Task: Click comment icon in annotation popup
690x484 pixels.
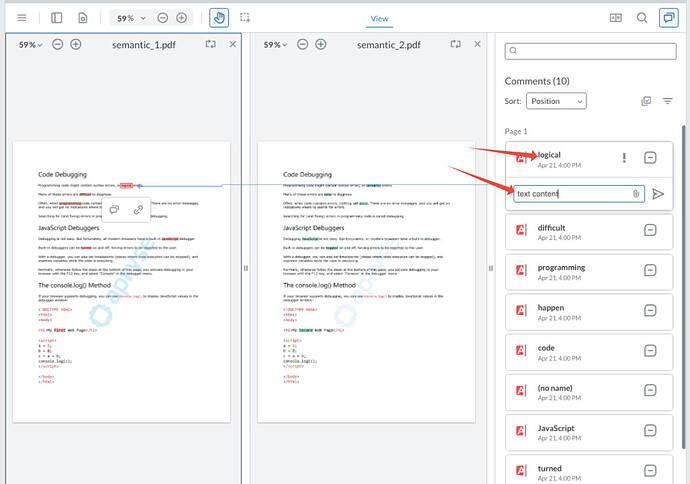Action: (114, 209)
